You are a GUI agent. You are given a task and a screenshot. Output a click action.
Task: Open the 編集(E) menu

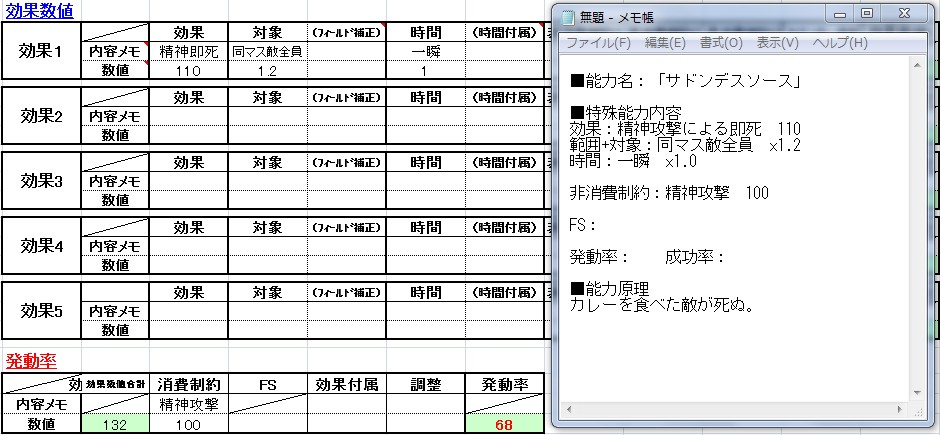(665, 43)
